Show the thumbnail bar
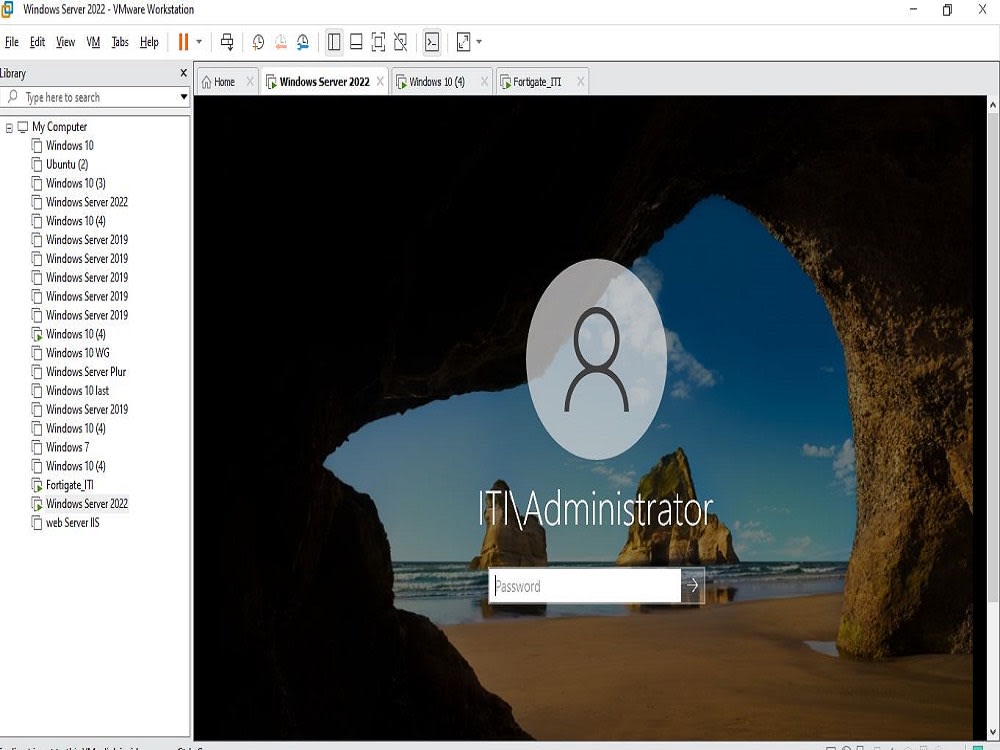Viewport: 1000px width, 750px height. [356, 41]
